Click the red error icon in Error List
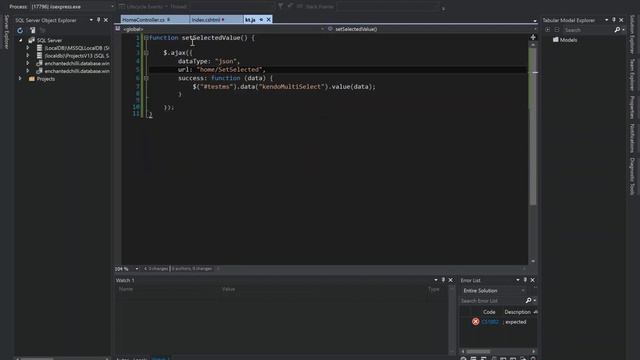The width and height of the screenshot is (640, 360). coord(476,322)
